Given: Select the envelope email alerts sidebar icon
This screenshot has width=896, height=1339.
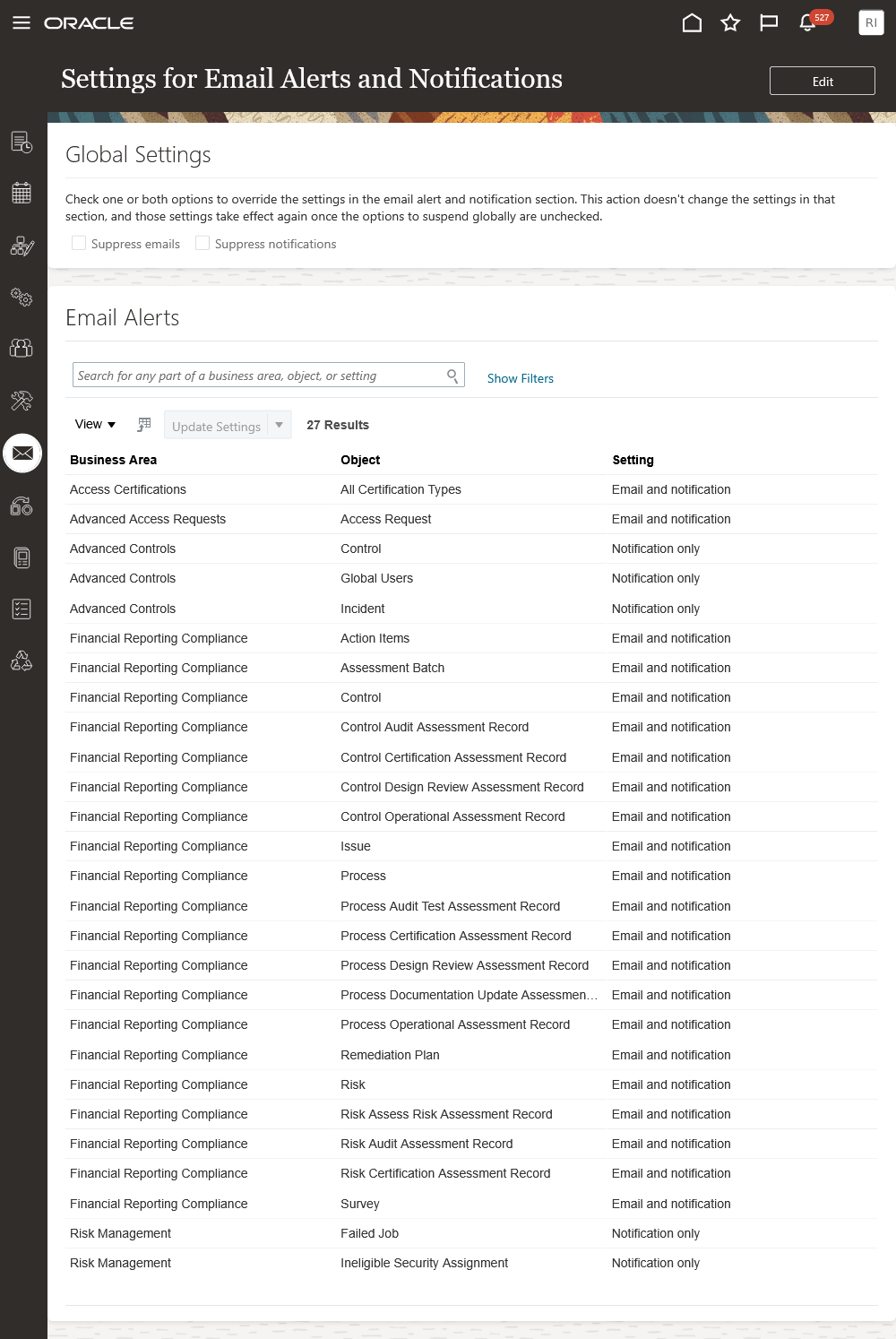Looking at the screenshot, I should (22, 454).
